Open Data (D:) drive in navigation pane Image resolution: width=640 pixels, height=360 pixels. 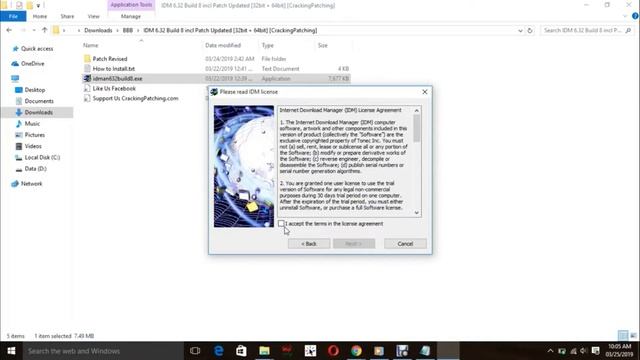pos(35,169)
